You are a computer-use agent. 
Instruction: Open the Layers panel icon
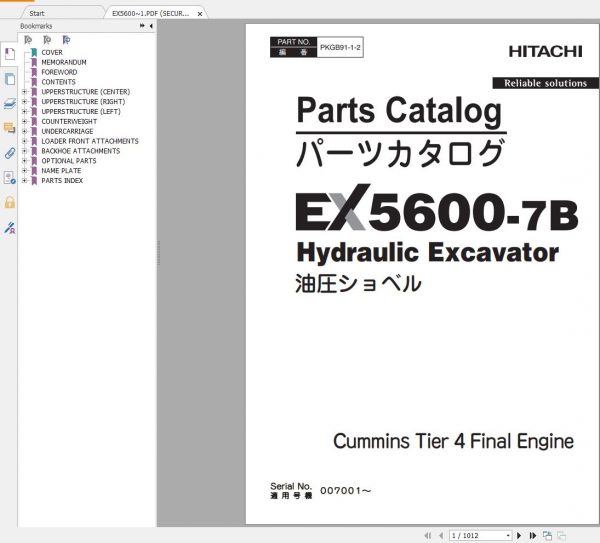[10, 104]
